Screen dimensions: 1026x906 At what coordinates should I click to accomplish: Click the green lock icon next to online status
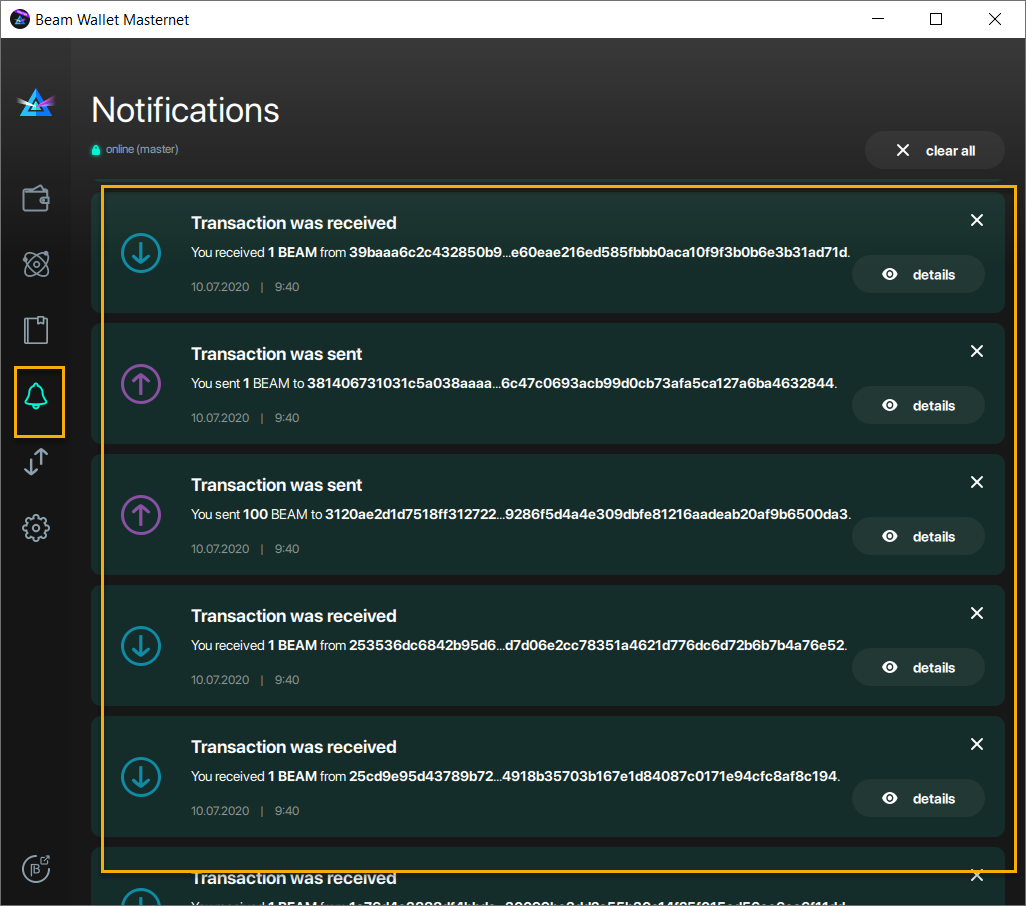click(x=97, y=148)
